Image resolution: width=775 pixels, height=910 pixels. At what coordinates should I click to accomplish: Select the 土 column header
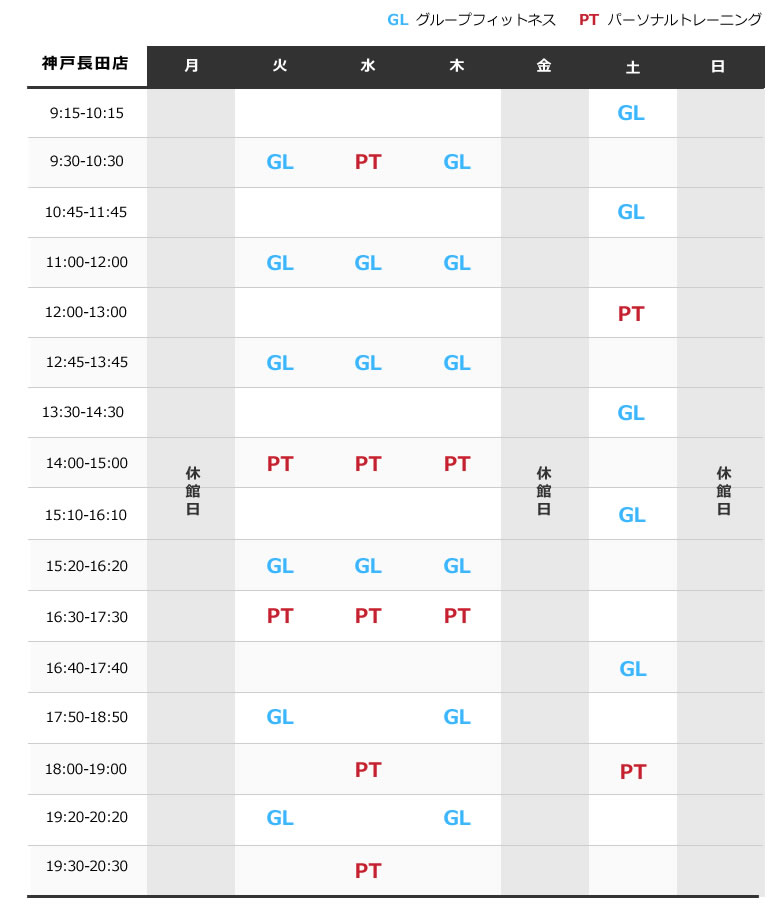click(x=632, y=67)
